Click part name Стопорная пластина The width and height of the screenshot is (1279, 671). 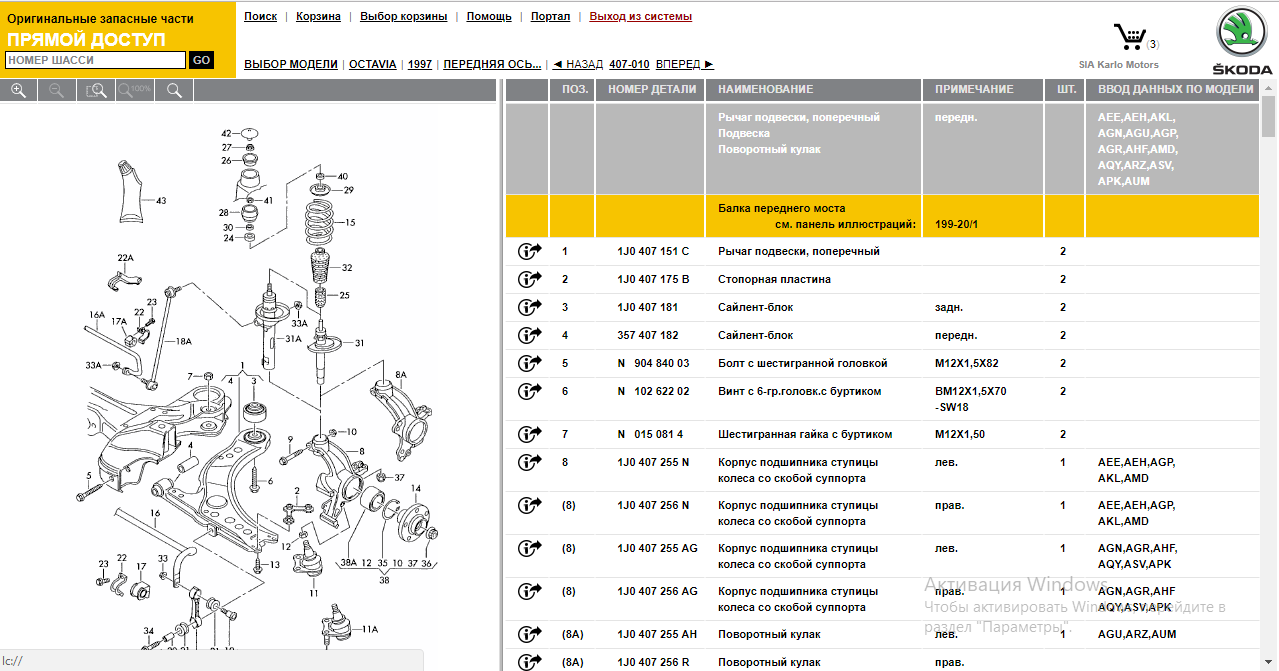point(774,279)
